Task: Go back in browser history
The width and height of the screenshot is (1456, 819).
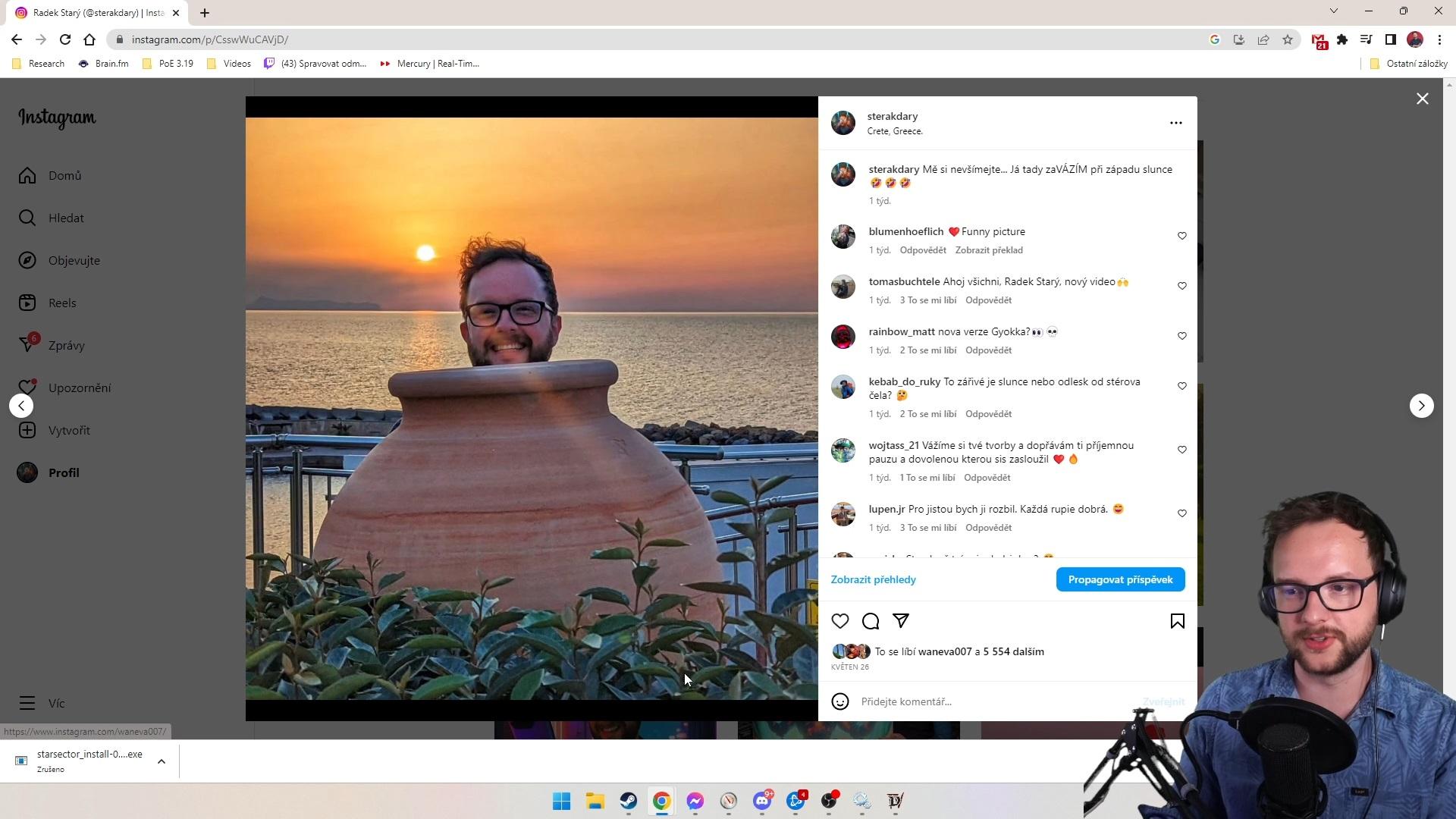Action: pyautogui.click(x=17, y=39)
